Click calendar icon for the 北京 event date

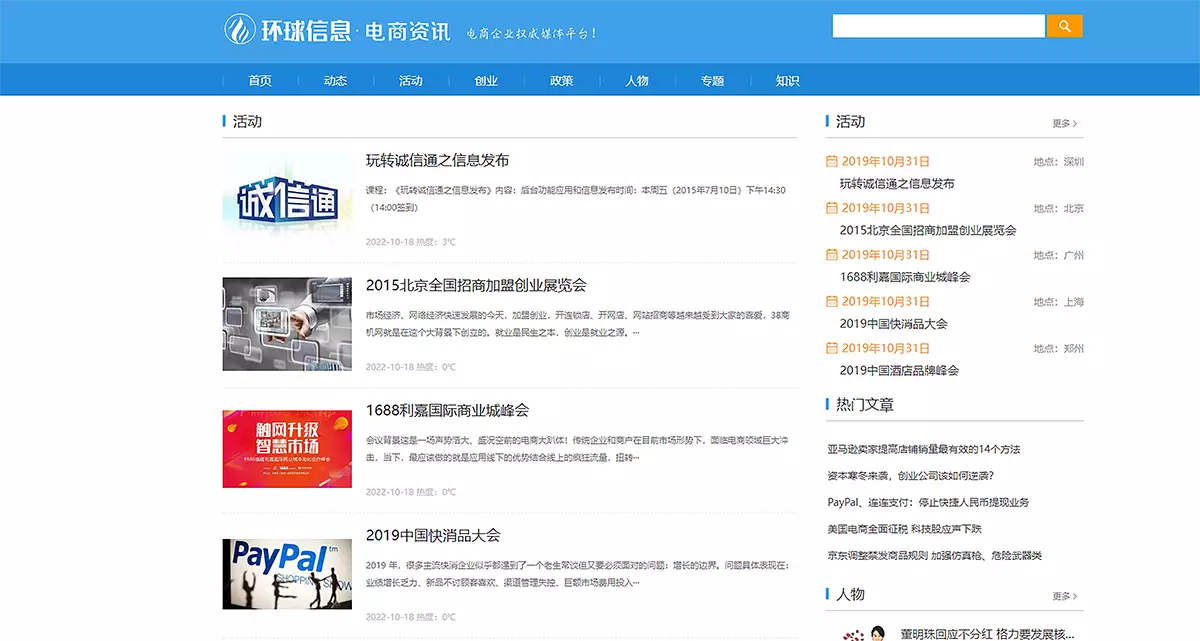831,208
